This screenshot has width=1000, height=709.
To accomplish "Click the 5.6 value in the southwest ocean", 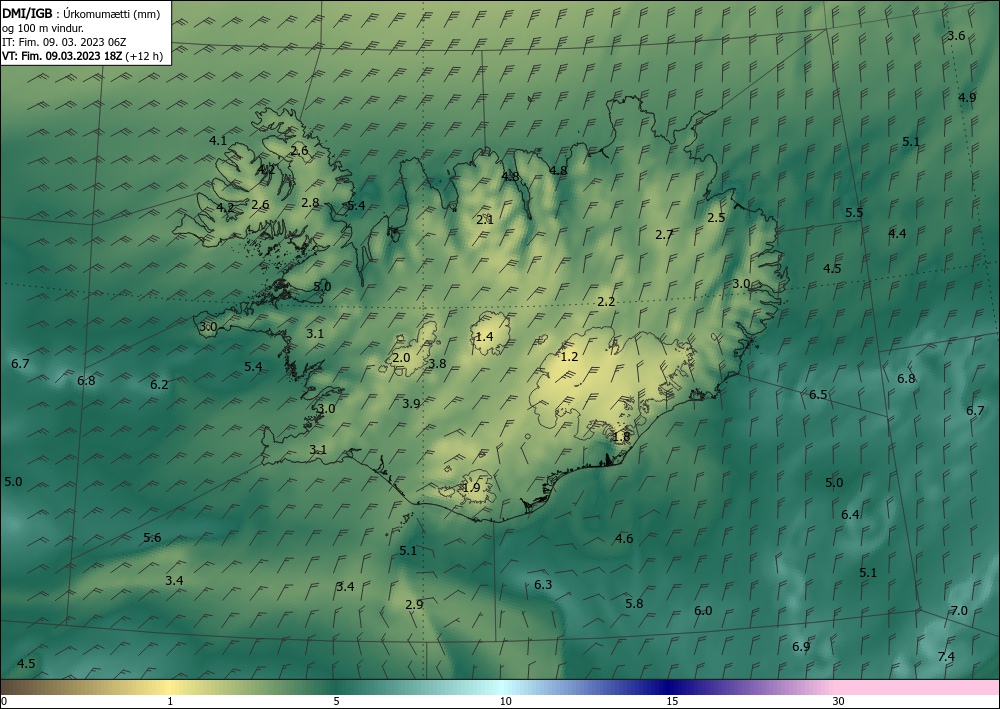I will click(152, 538).
